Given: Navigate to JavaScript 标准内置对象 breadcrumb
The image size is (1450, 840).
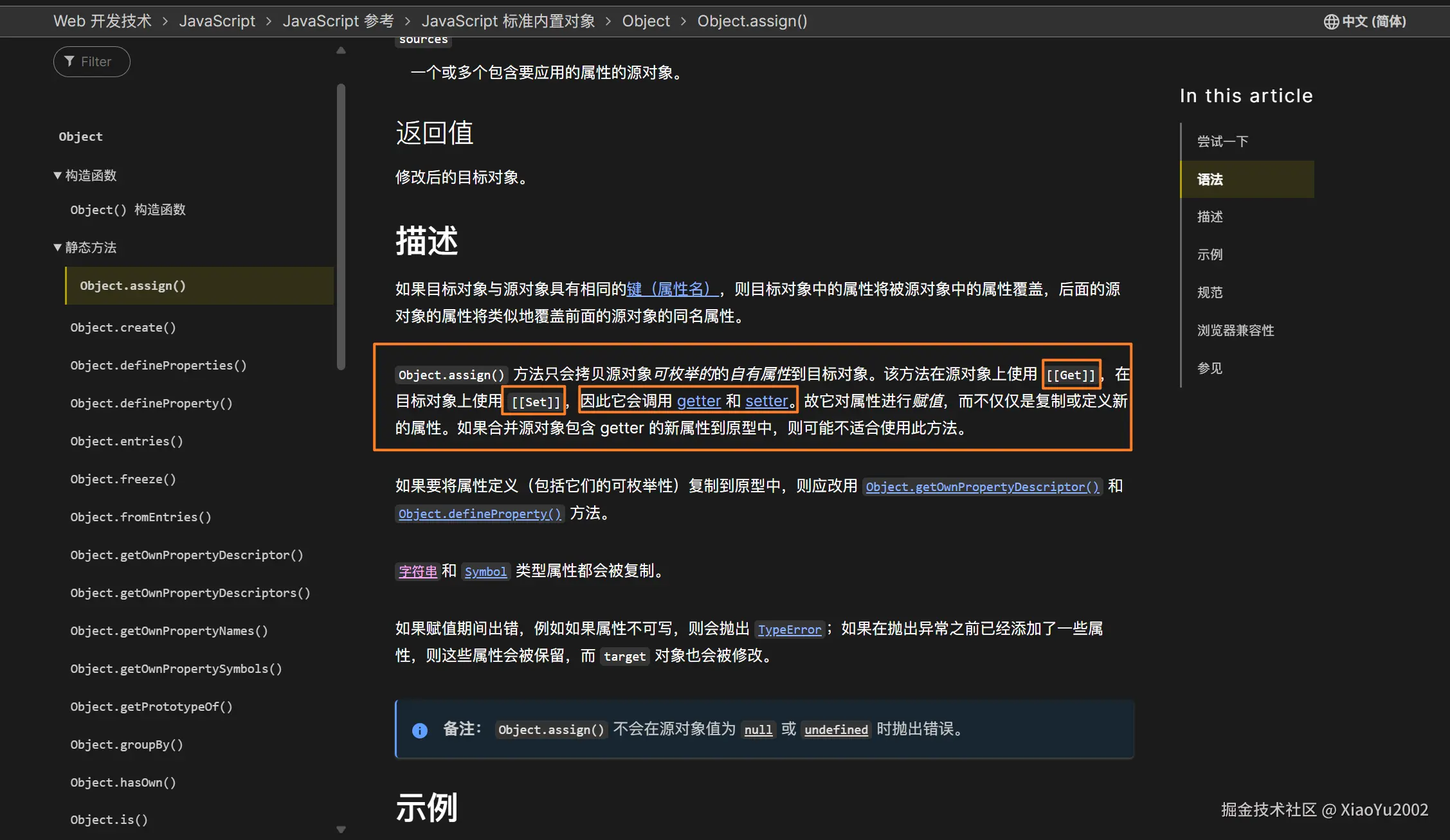Looking at the screenshot, I should point(508,21).
